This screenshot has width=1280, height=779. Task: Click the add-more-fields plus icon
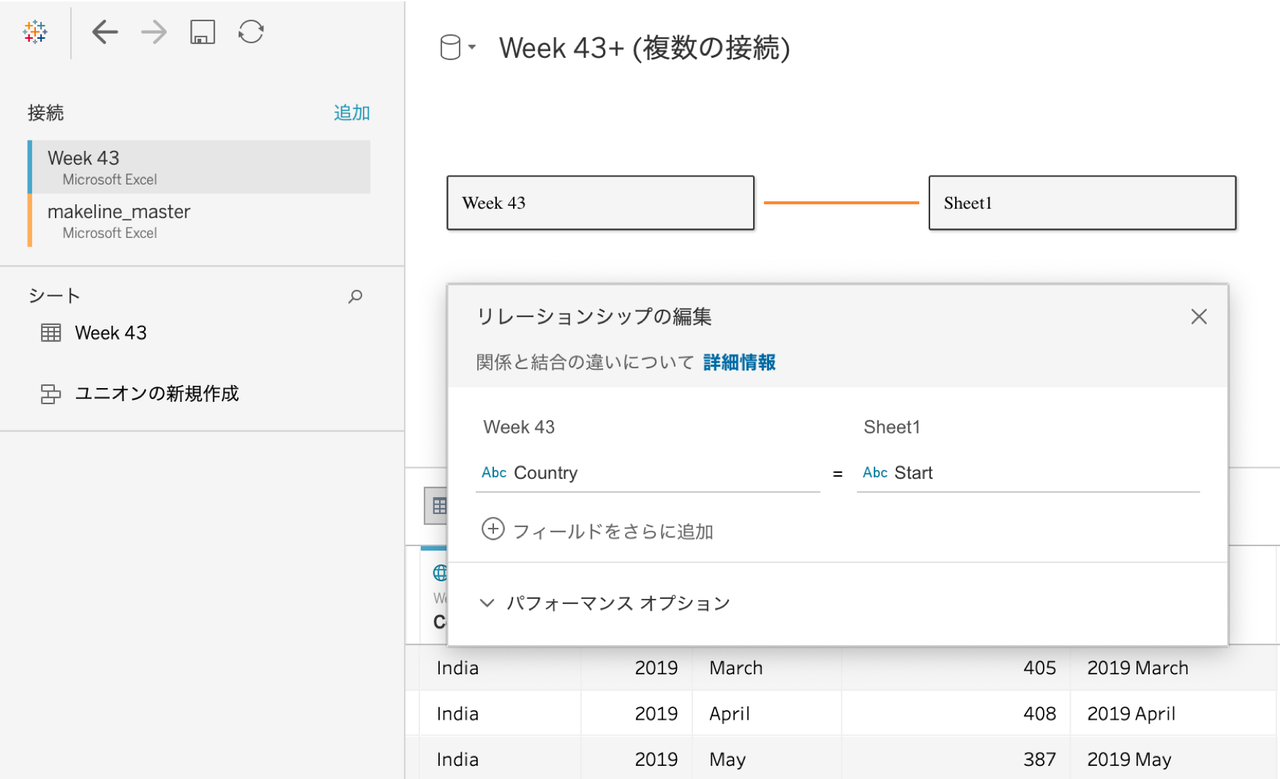coord(493,530)
